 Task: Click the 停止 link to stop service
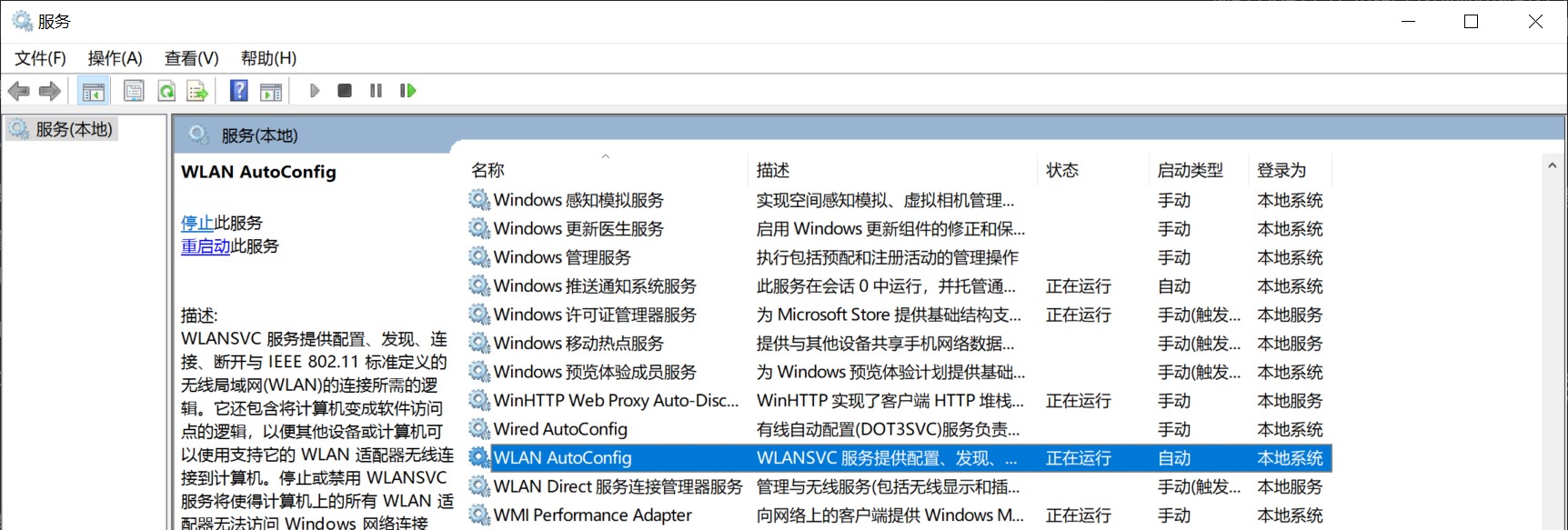pyautogui.click(x=197, y=223)
